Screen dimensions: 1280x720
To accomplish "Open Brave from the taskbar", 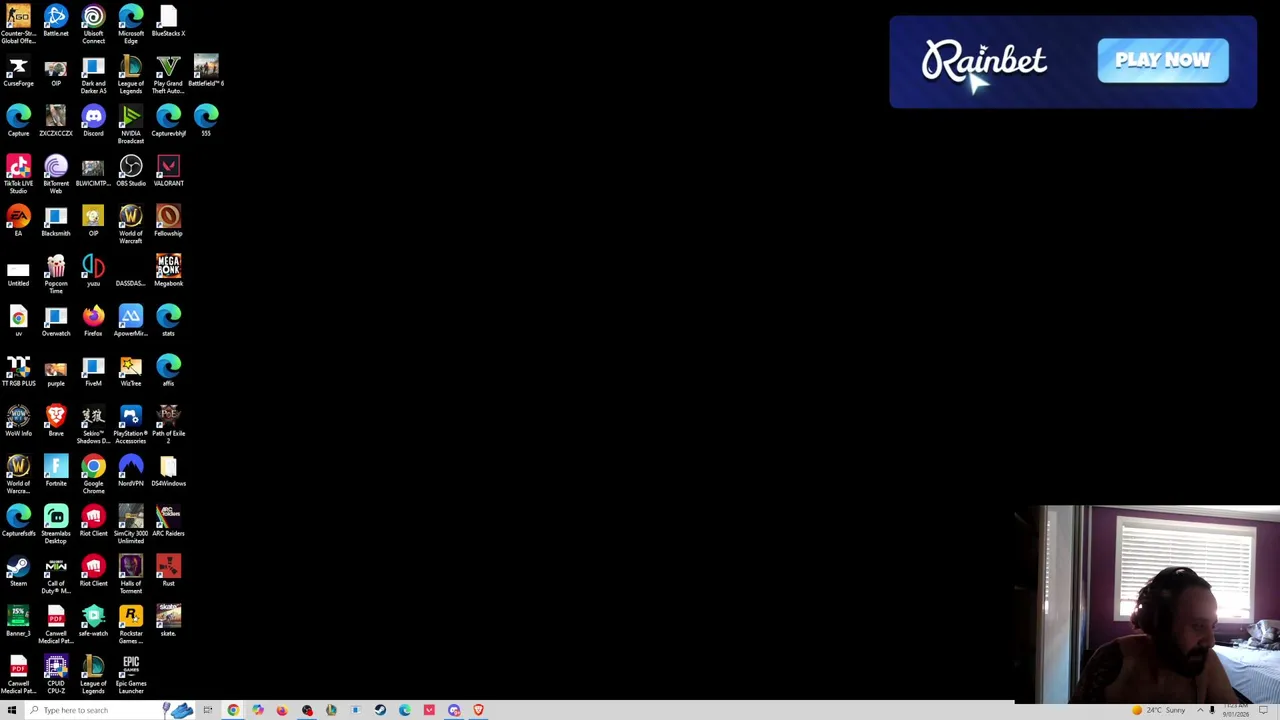I will point(478,710).
